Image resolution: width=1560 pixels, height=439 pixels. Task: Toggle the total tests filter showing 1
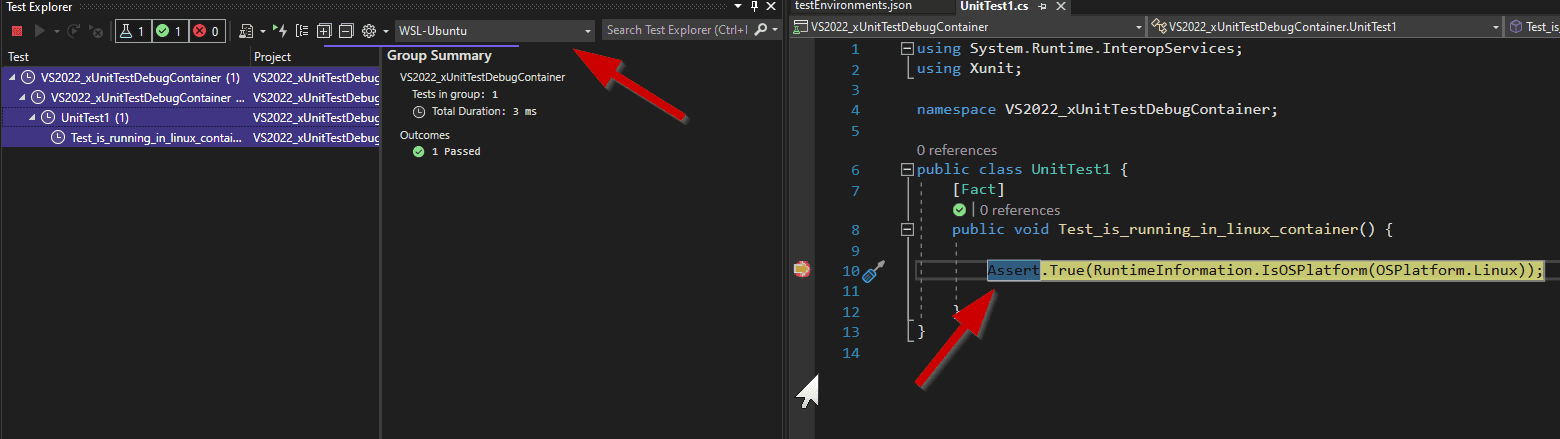coord(132,31)
